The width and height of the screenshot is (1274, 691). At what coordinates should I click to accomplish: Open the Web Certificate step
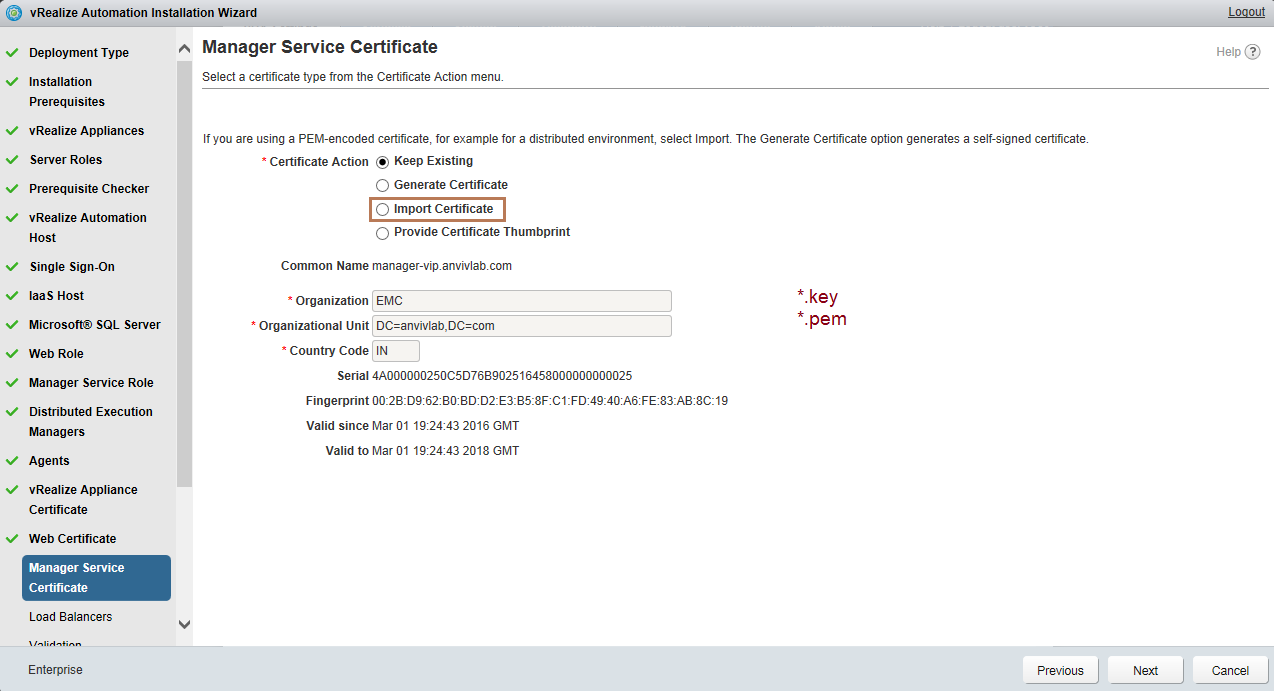[72, 539]
